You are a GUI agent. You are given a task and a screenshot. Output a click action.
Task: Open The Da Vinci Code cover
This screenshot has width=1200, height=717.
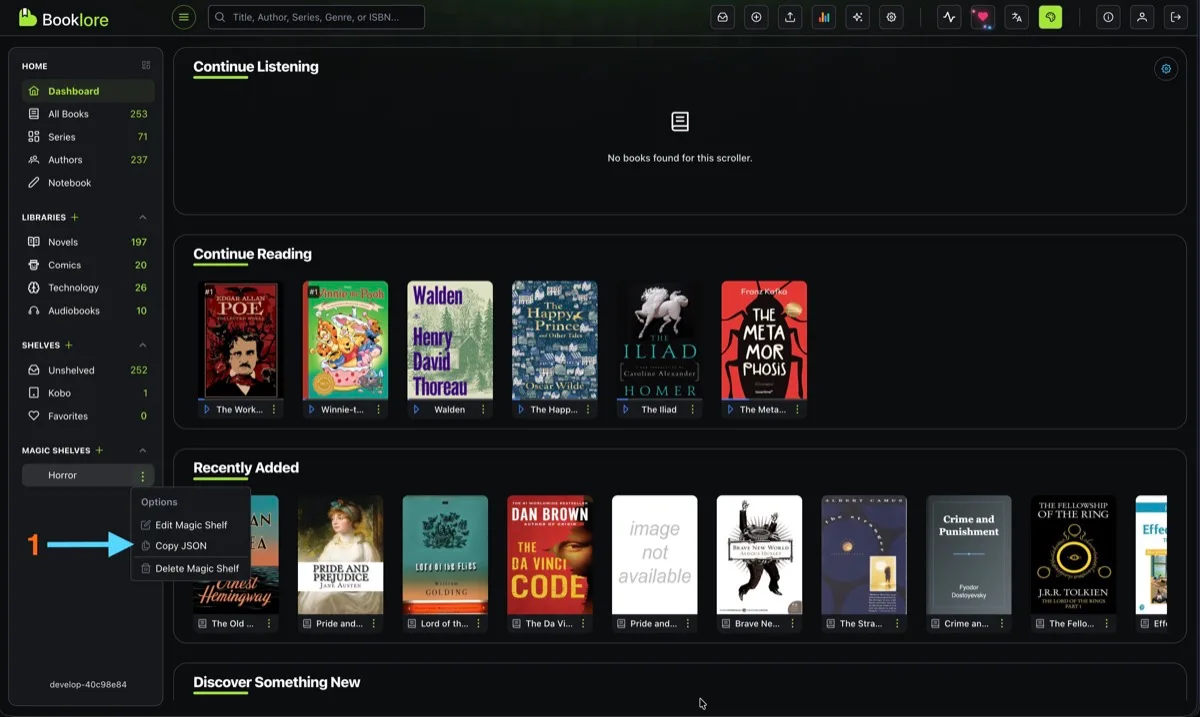click(x=550, y=555)
